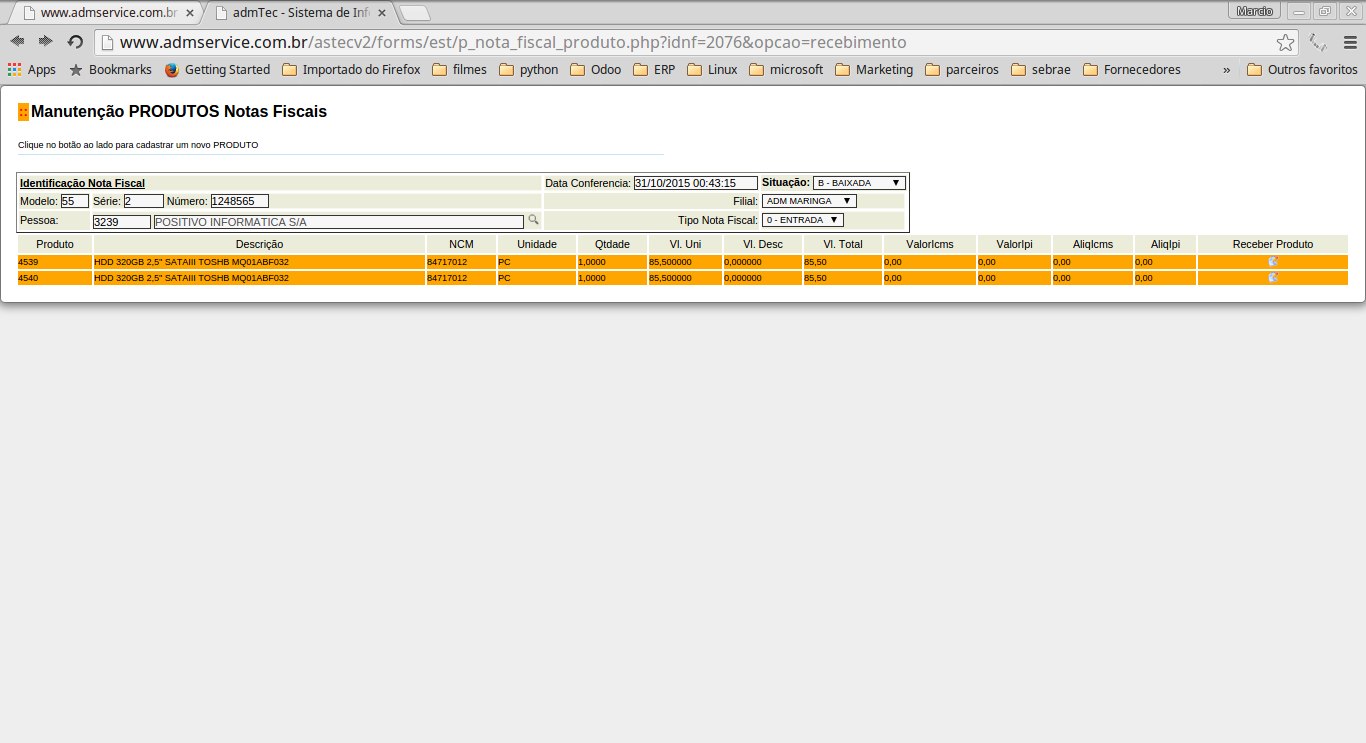Open the Apps shortcut in bookmarks bar

32,70
